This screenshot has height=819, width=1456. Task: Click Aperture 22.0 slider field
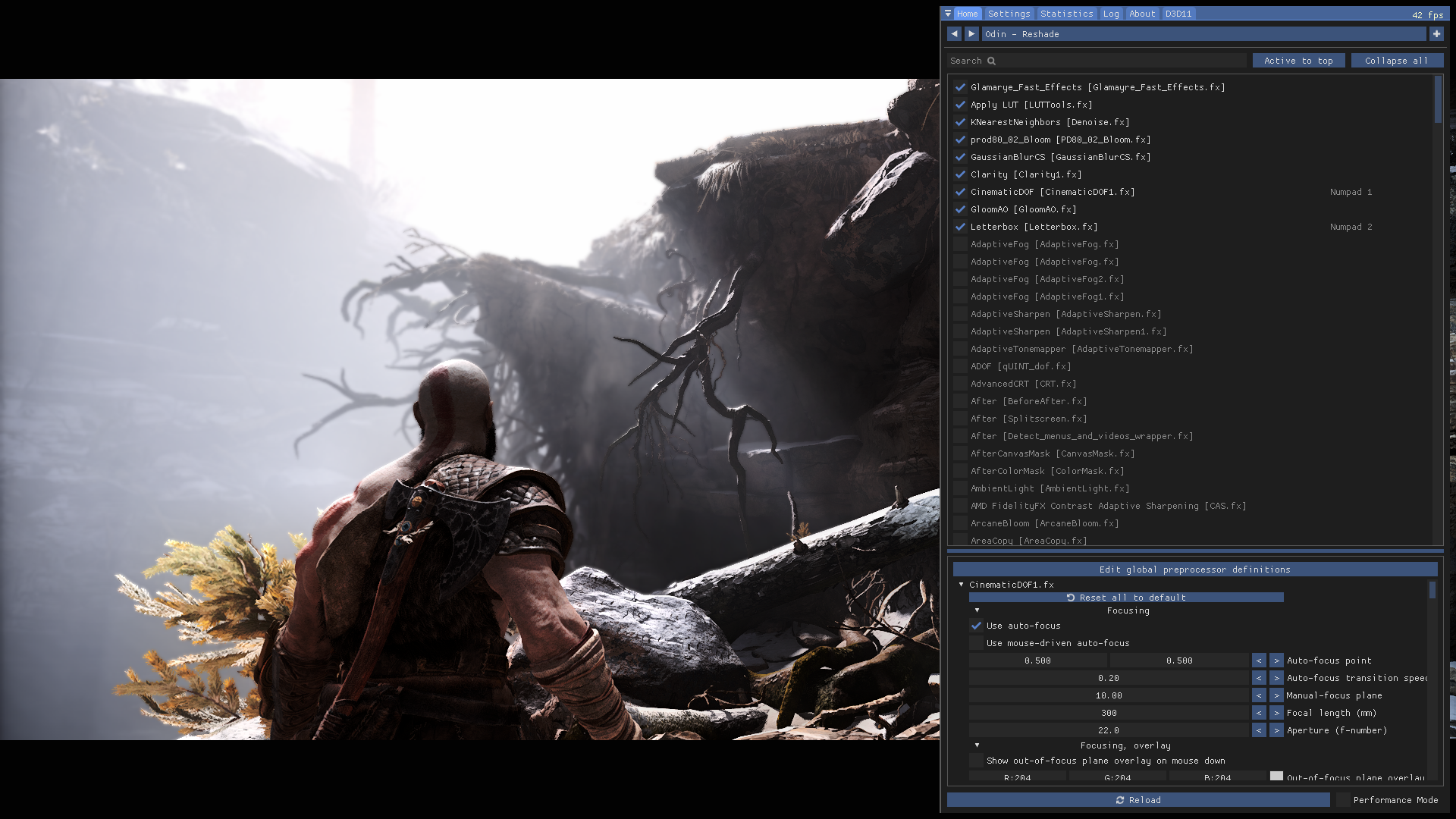pos(1109,730)
